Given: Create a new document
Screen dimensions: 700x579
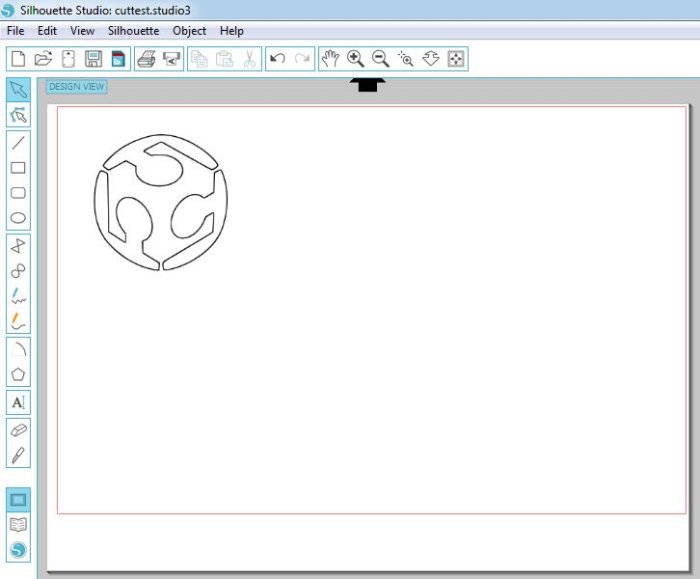Looking at the screenshot, I should click(x=18, y=58).
